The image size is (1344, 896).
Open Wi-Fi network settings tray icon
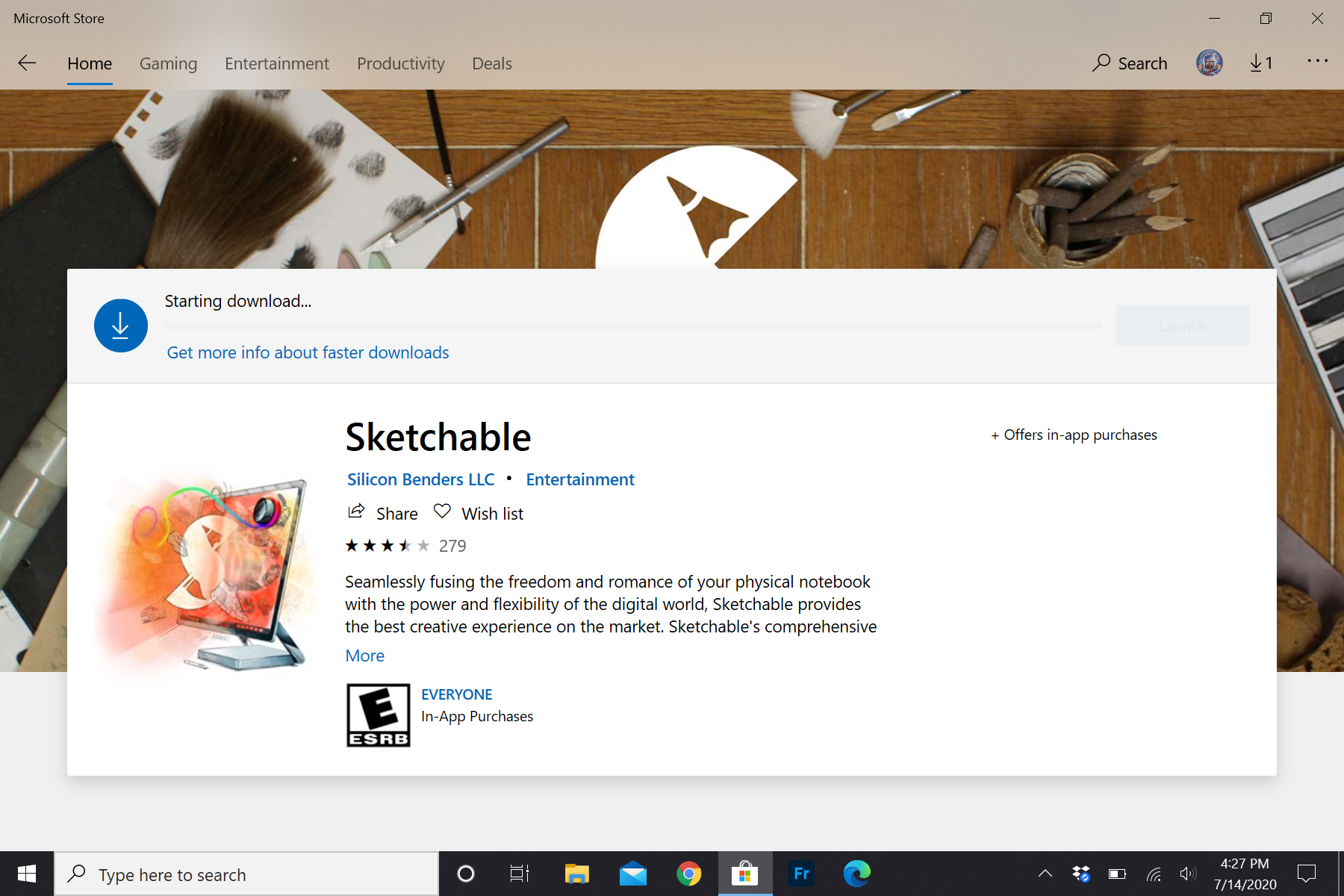1154,874
